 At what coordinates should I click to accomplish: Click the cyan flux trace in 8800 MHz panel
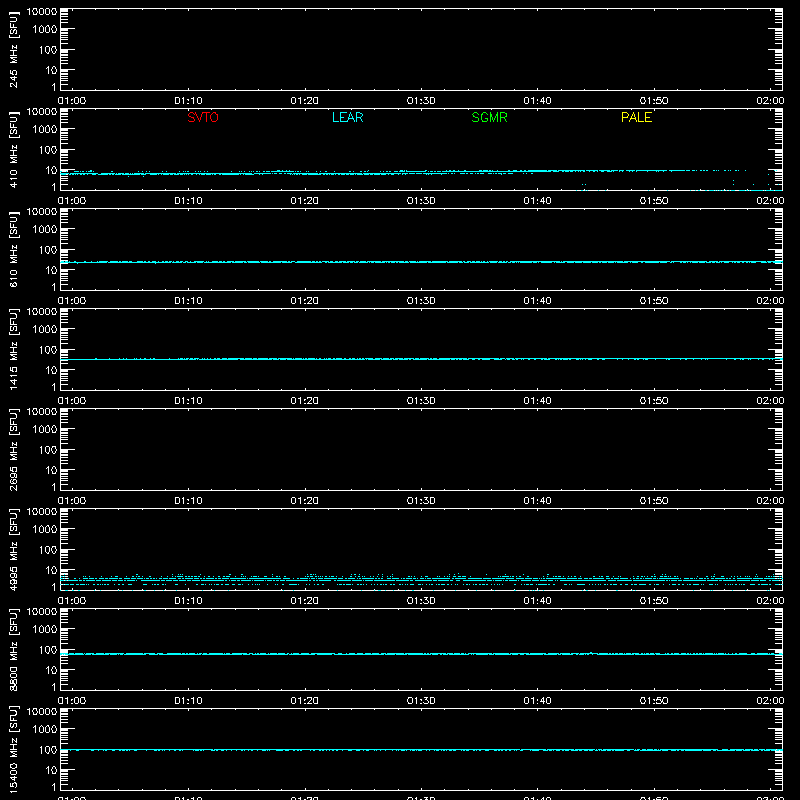[x=421, y=654]
